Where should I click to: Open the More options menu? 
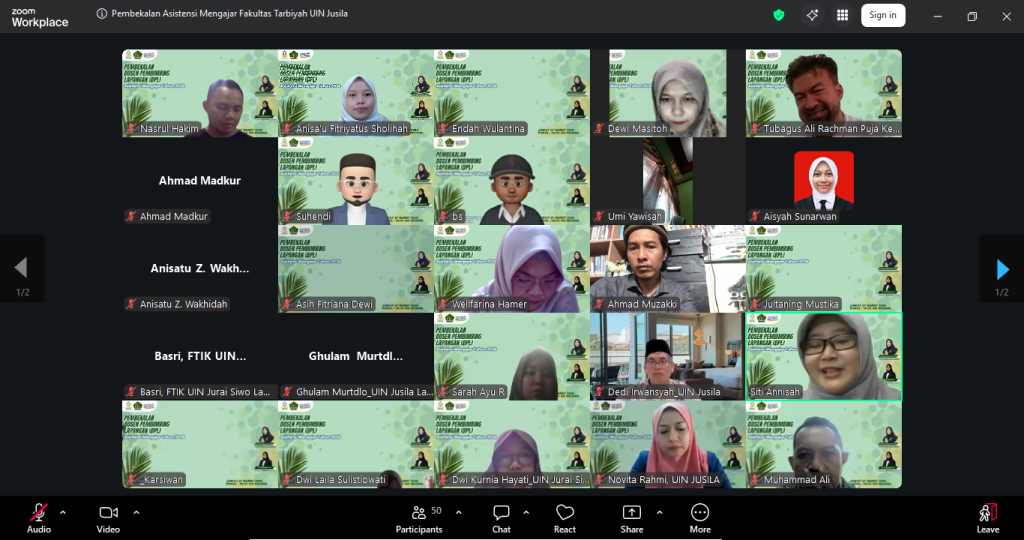click(700, 516)
